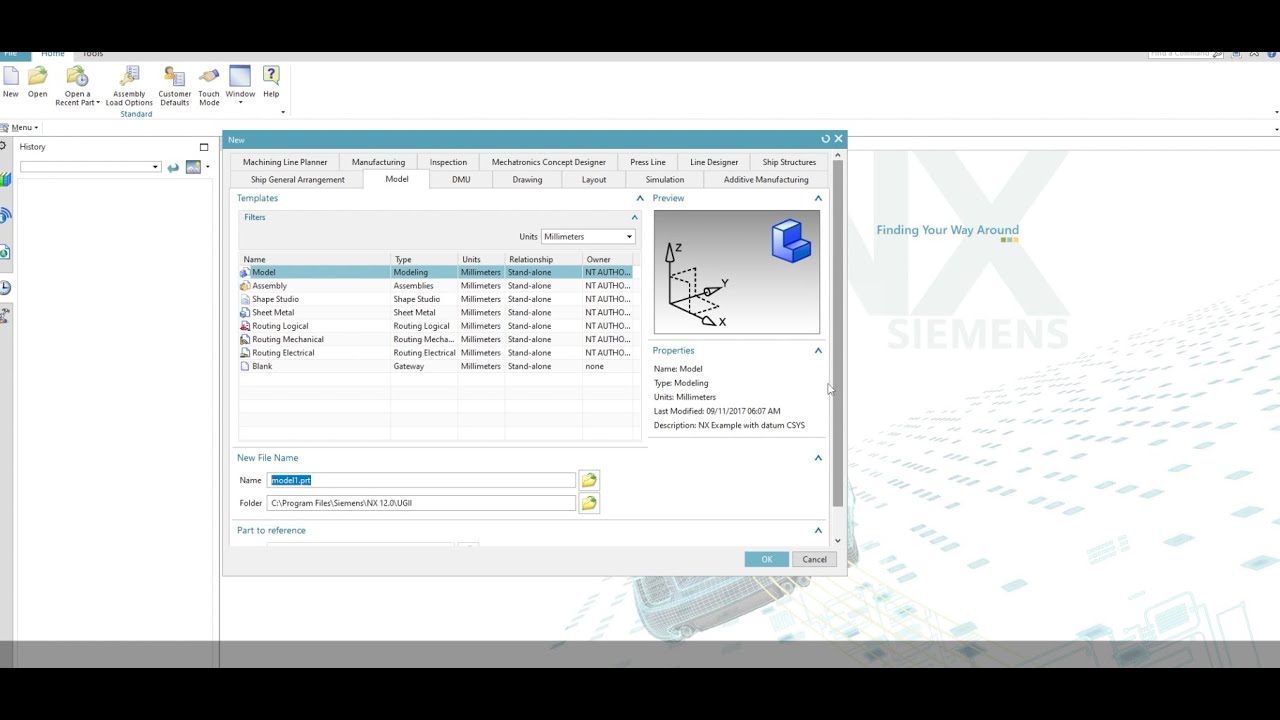Switch to the Ship Structures tab
Image resolution: width=1280 pixels, height=720 pixels.
point(789,162)
